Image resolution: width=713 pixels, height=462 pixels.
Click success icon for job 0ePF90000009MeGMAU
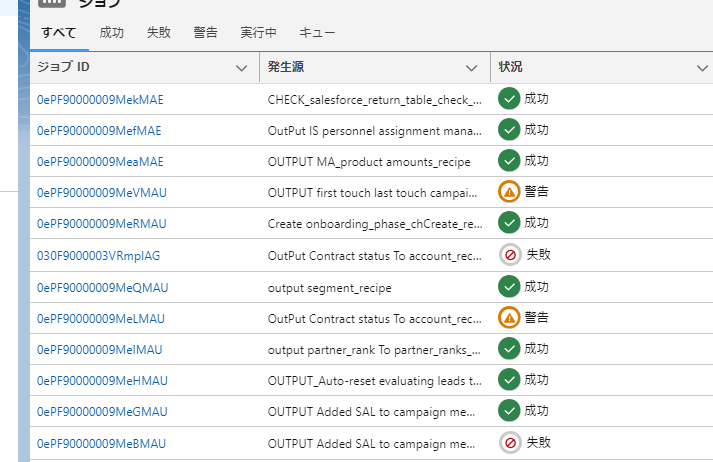[509, 410]
